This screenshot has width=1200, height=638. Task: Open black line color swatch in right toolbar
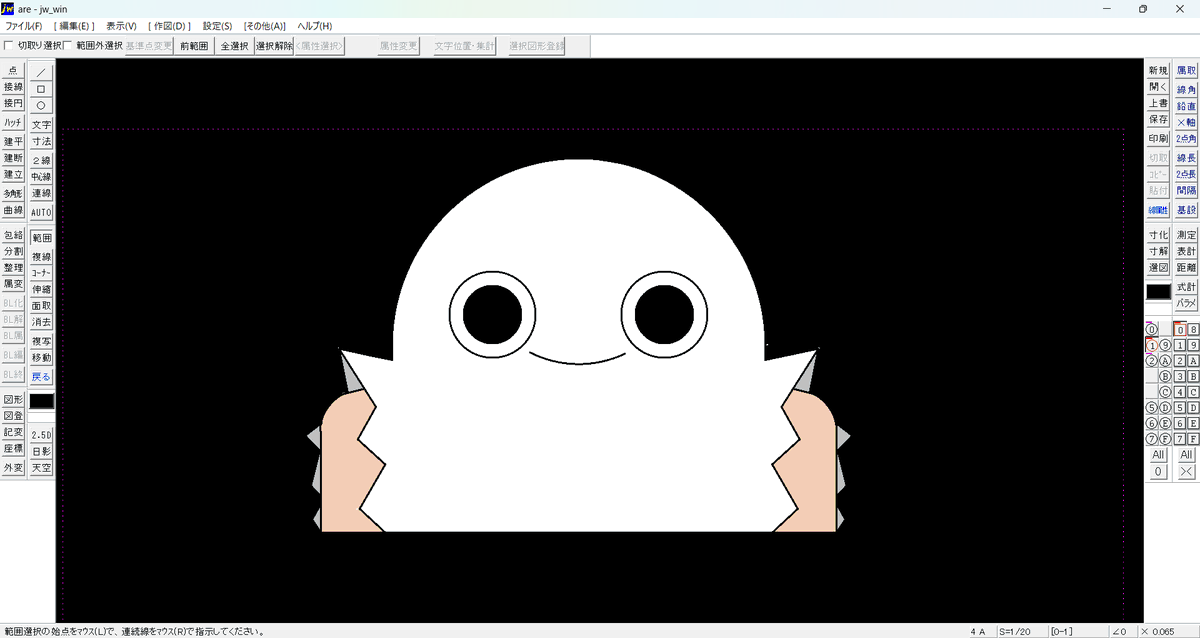click(1158, 292)
